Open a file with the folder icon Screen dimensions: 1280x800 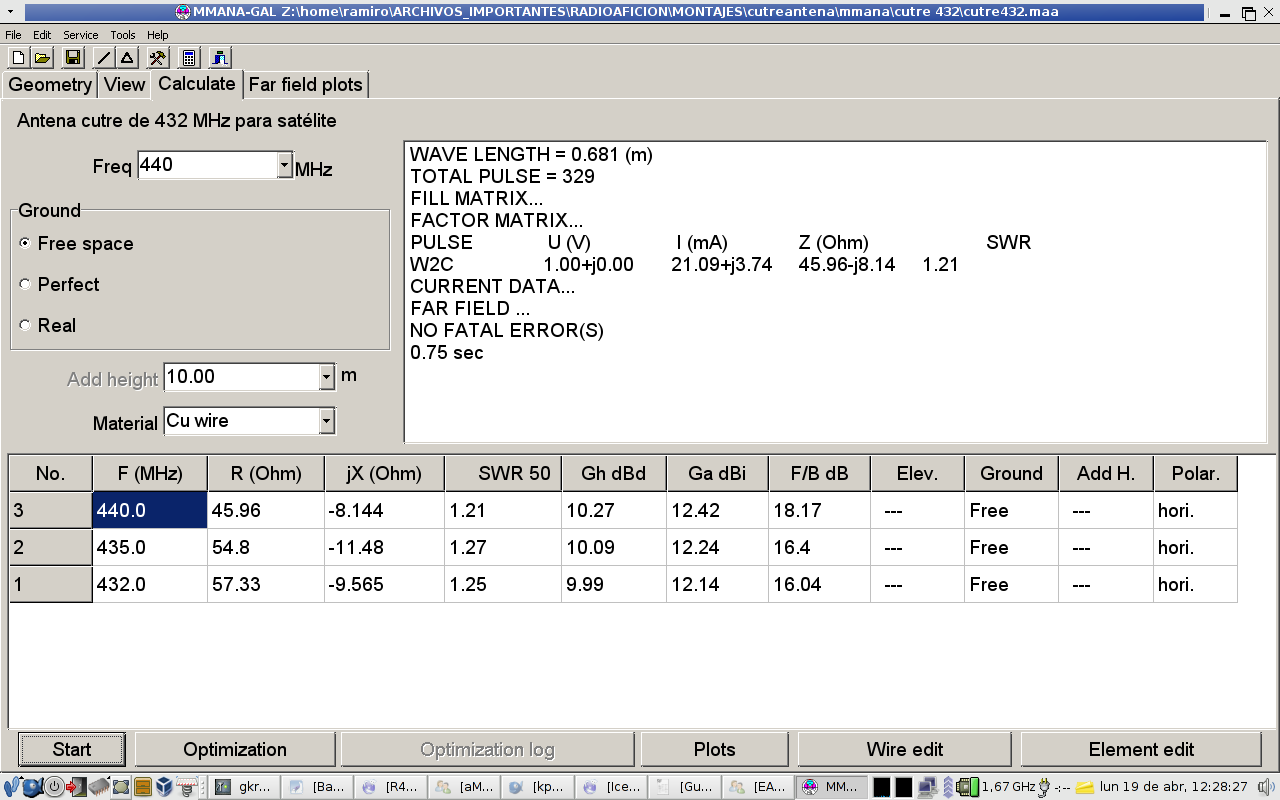click(x=42, y=57)
